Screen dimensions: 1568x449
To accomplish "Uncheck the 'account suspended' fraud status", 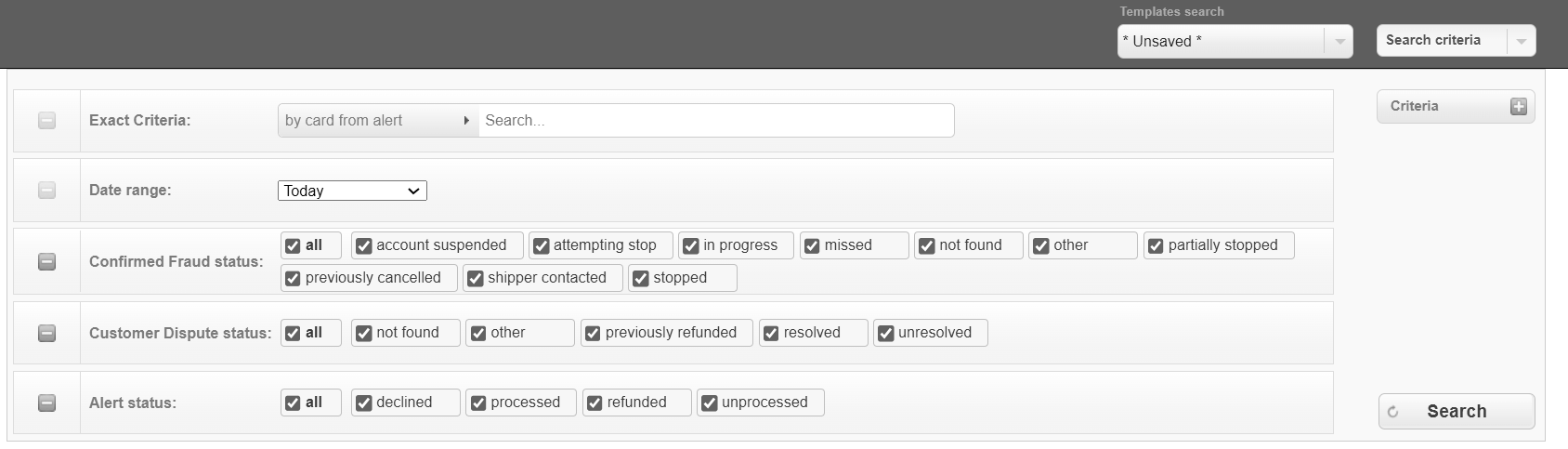I will [x=364, y=246].
